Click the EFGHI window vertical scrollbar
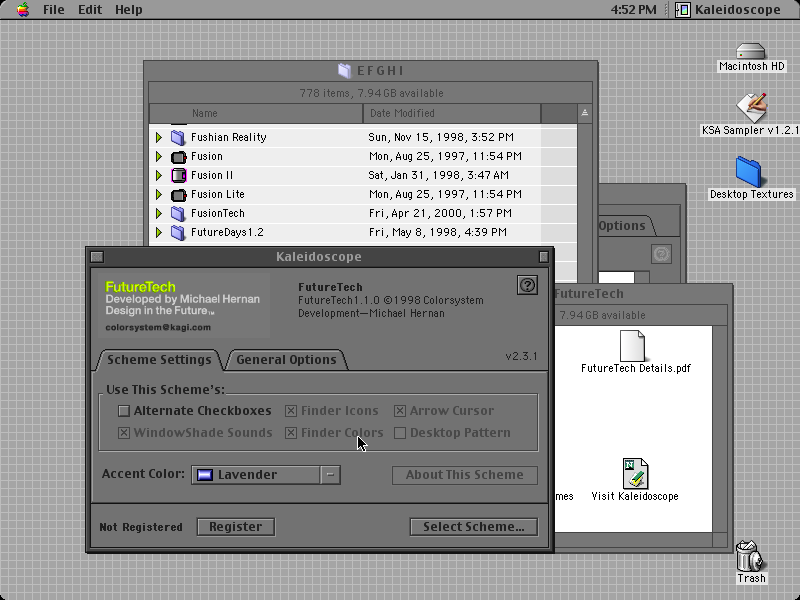 (x=585, y=202)
